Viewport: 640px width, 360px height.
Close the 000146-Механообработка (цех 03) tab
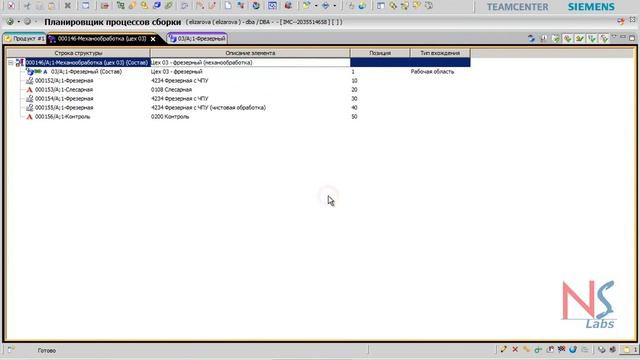(153, 39)
